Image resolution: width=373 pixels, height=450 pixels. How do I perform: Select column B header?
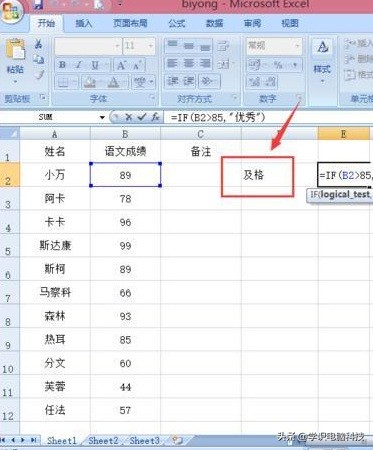[125, 134]
